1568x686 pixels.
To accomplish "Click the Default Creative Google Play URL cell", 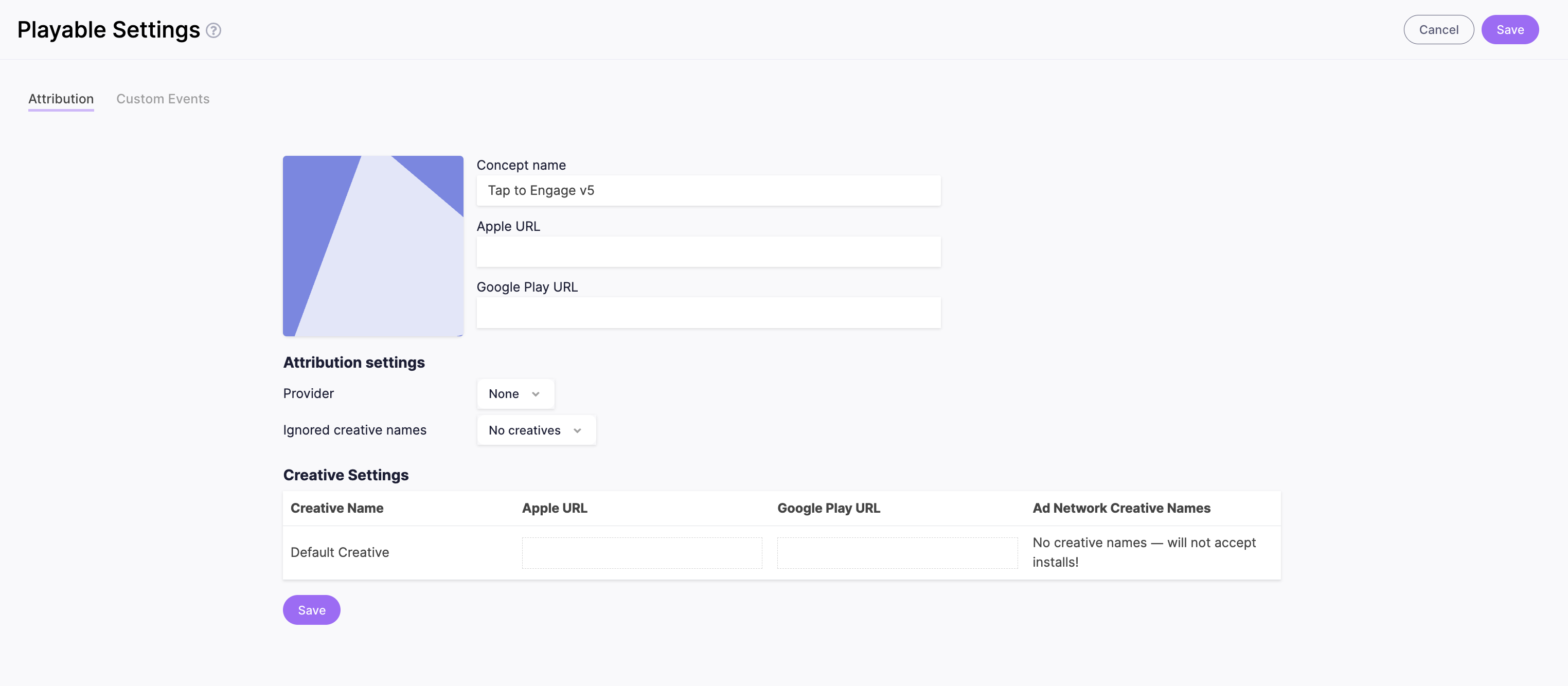I will tap(897, 553).
